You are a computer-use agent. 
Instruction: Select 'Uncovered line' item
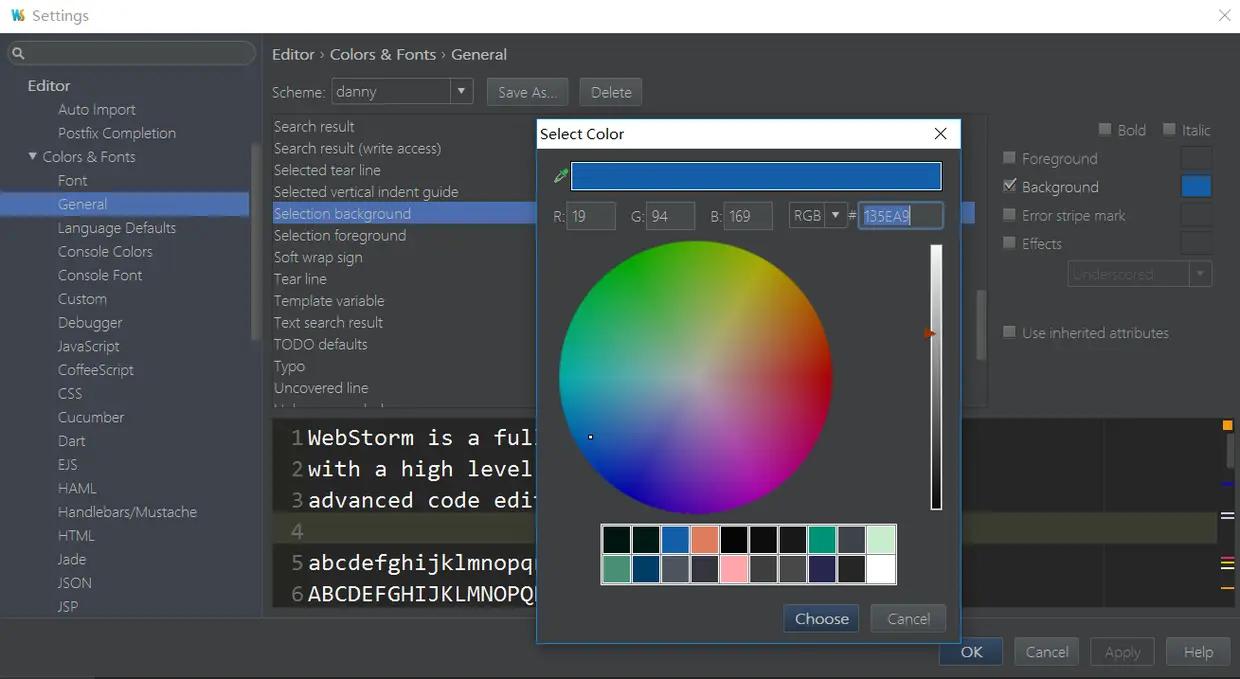coord(321,388)
